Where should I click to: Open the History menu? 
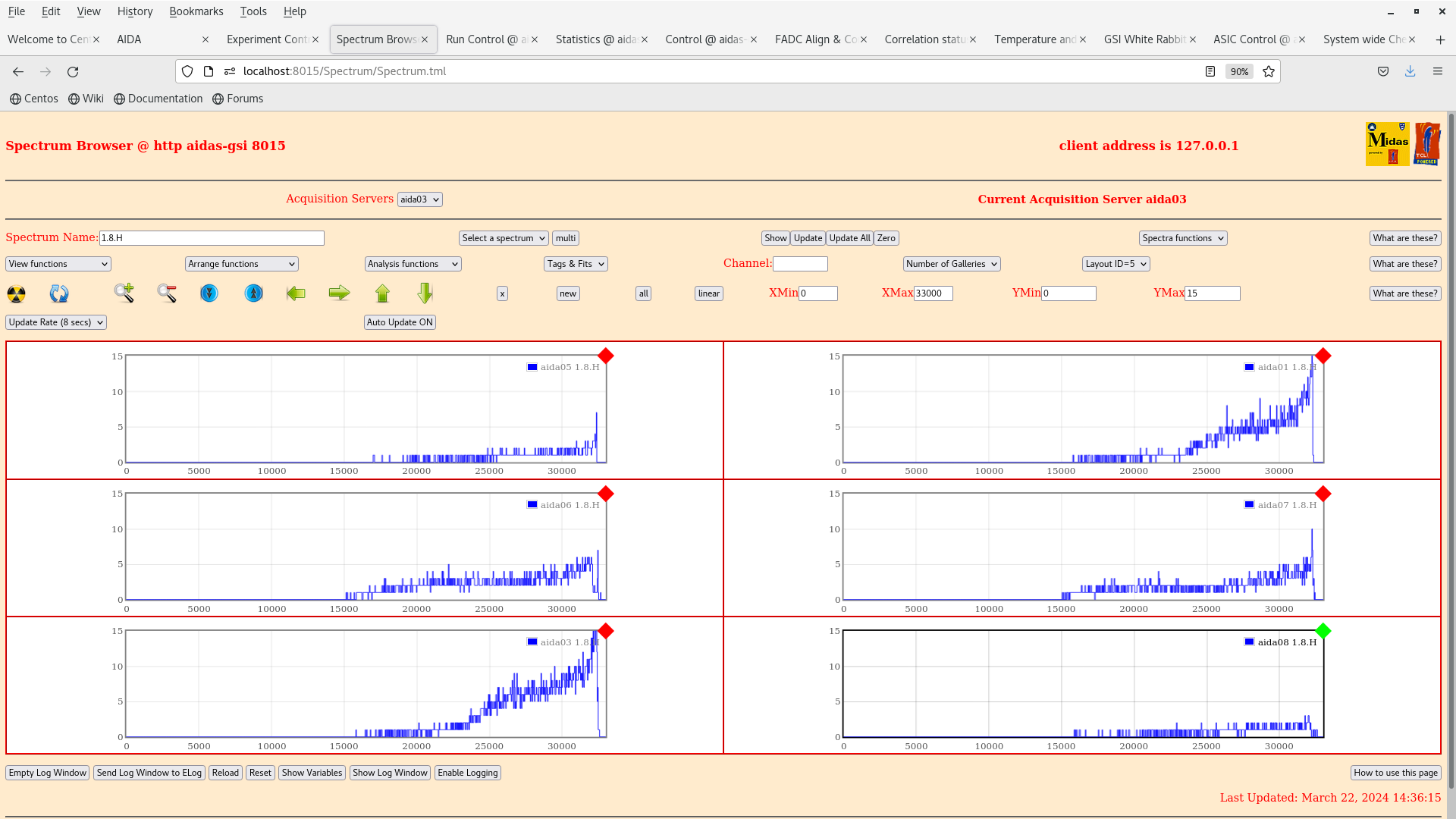135,11
